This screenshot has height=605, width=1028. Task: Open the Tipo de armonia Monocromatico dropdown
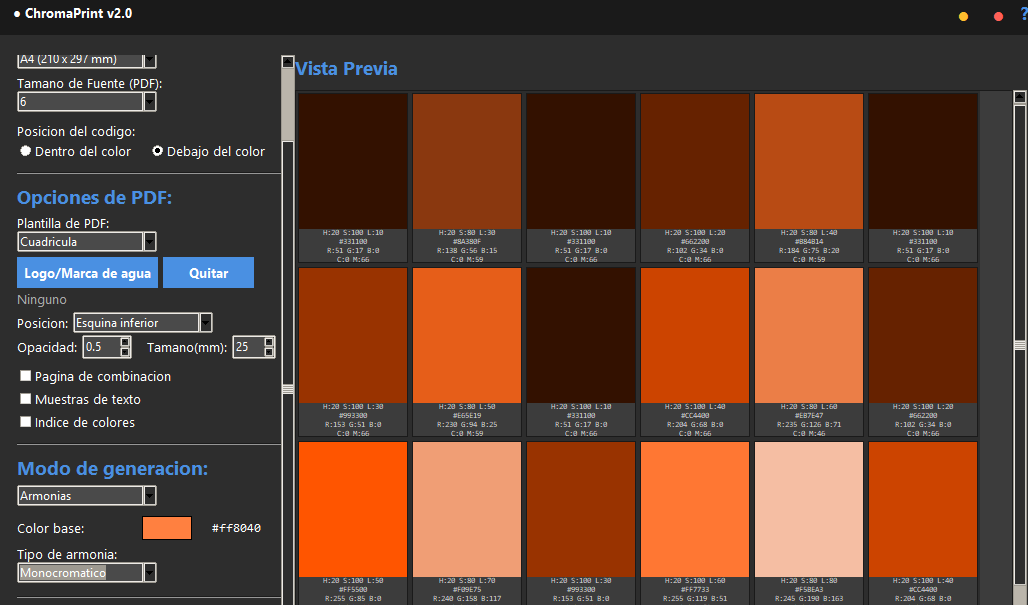pyautogui.click(x=149, y=572)
